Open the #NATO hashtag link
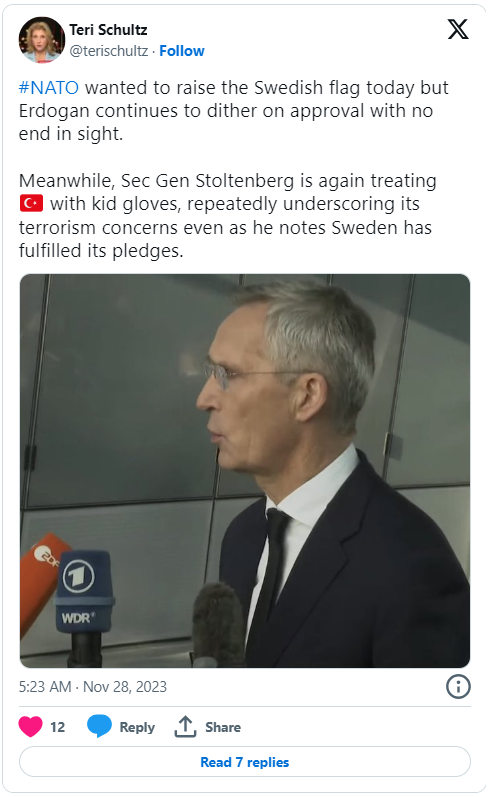Image resolution: width=496 pixels, height=797 pixels. (49, 87)
